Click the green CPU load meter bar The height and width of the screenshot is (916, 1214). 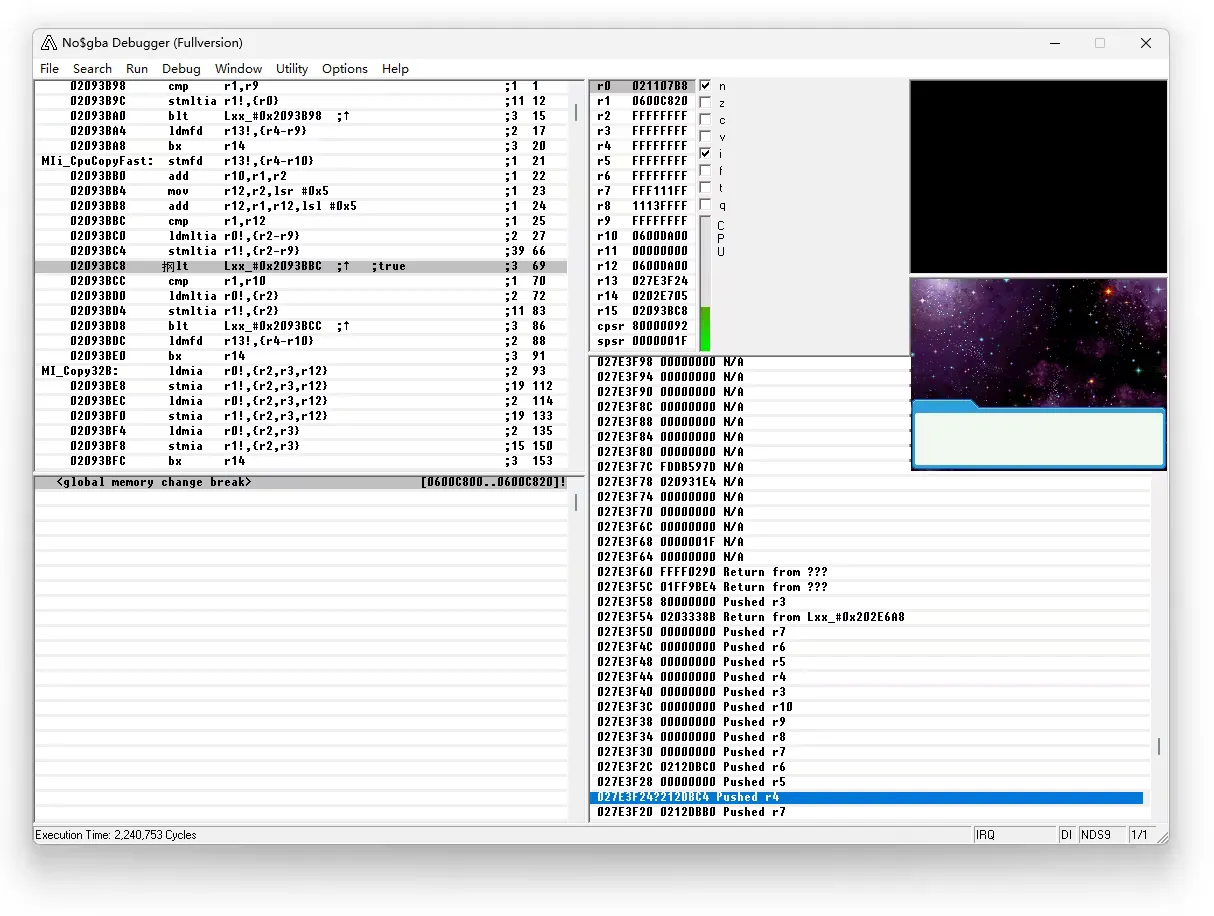[x=704, y=329]
